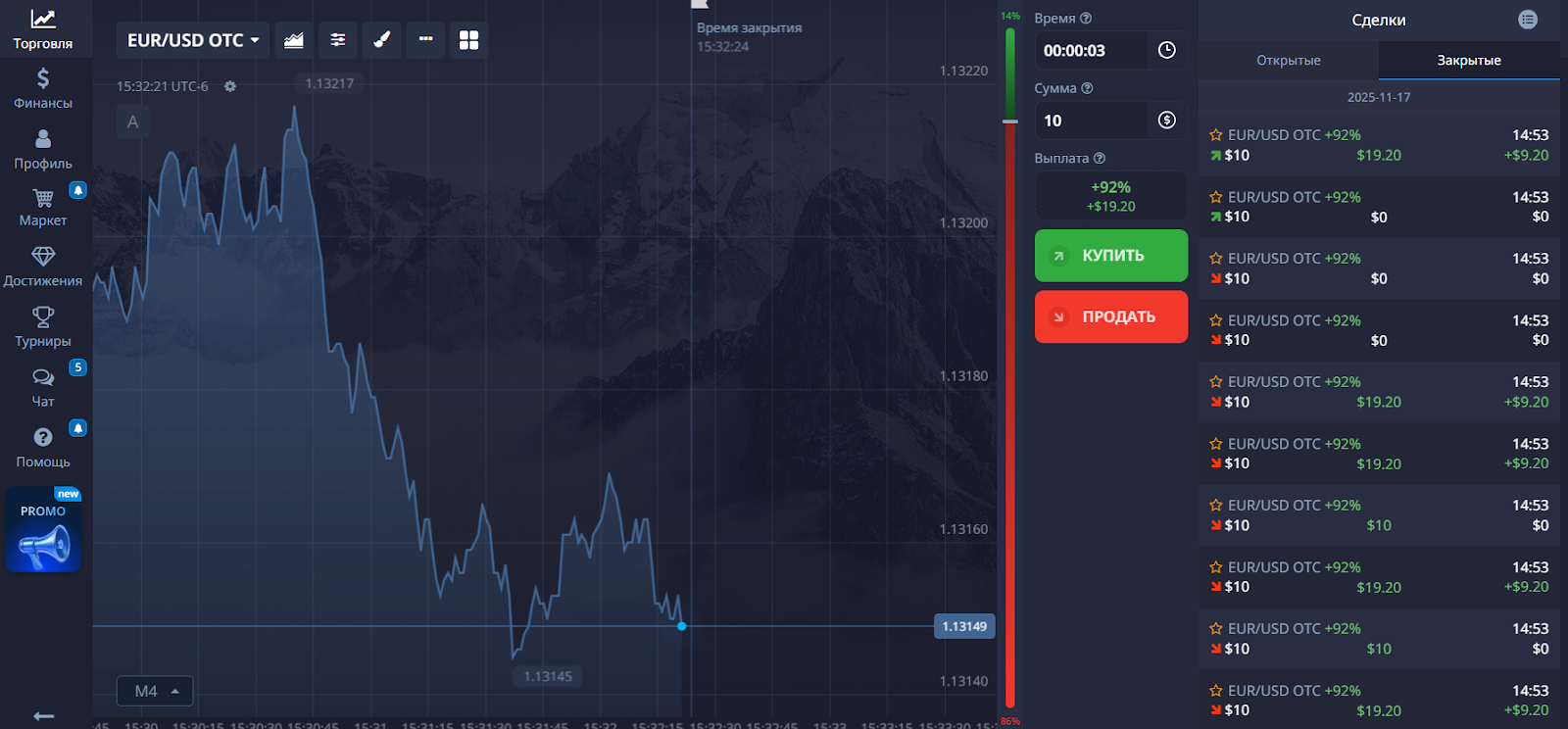Expand the EUR/USD OTC asset dropdown

tap(193, 40)
